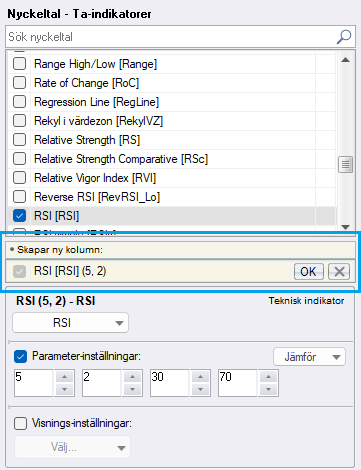Open the Jämför dropdown
Image resolution: width=361 pixels, height=470 pixels.
[x=309, y=357]
